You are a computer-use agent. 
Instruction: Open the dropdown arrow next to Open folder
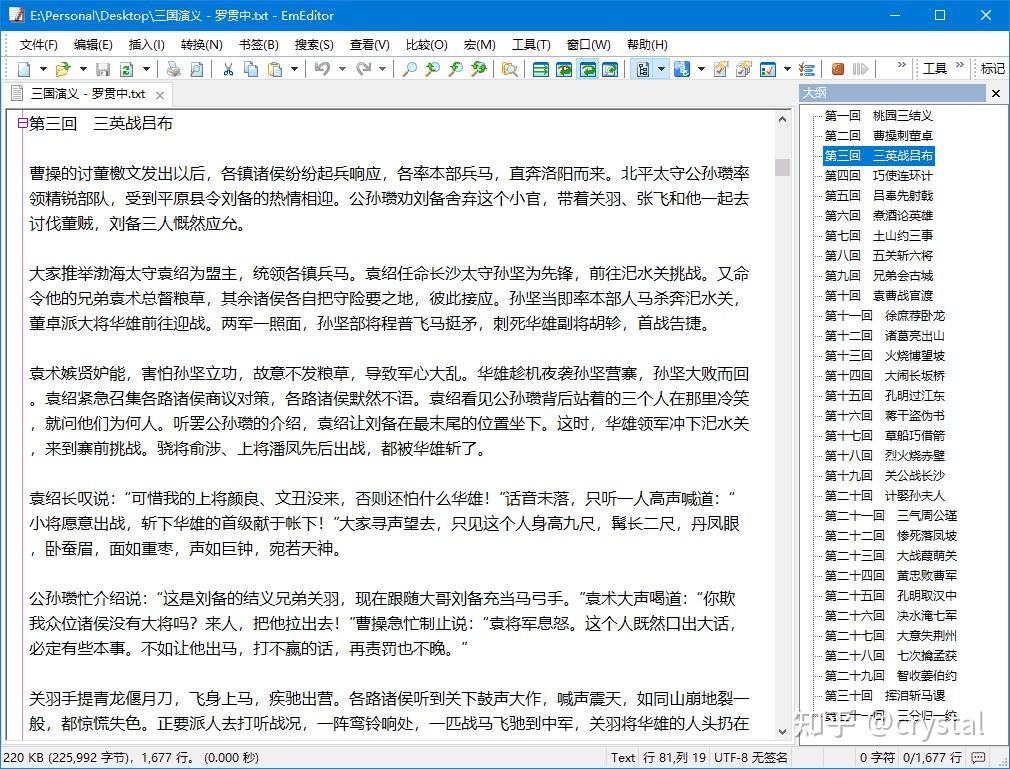point(82,69)
